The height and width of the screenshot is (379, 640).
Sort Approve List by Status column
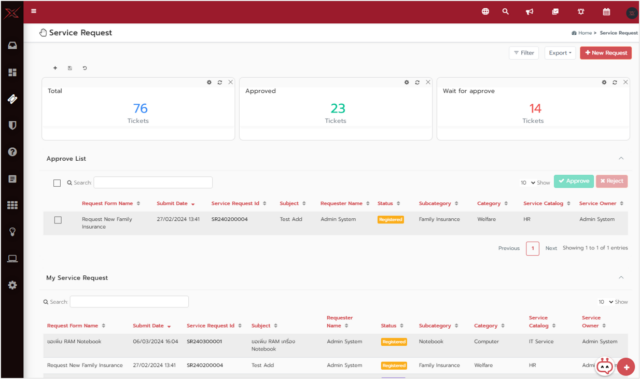pyautogui.click(x=389, y=203)
